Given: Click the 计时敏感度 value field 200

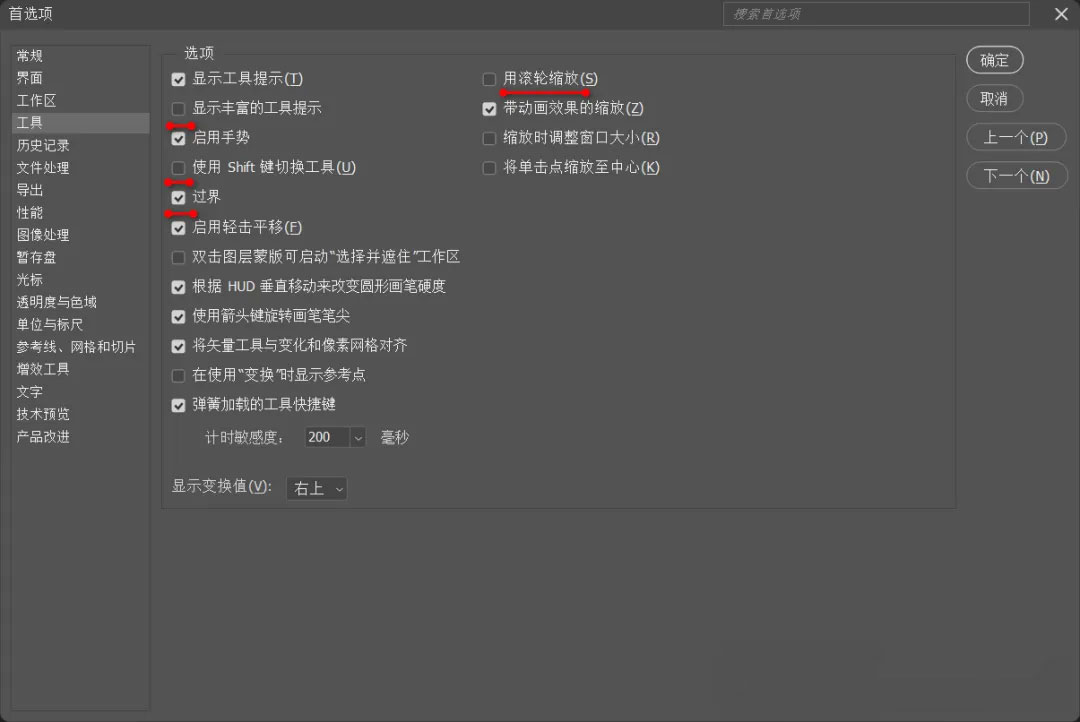Looking at the screenshot, I should pos(327,437).
